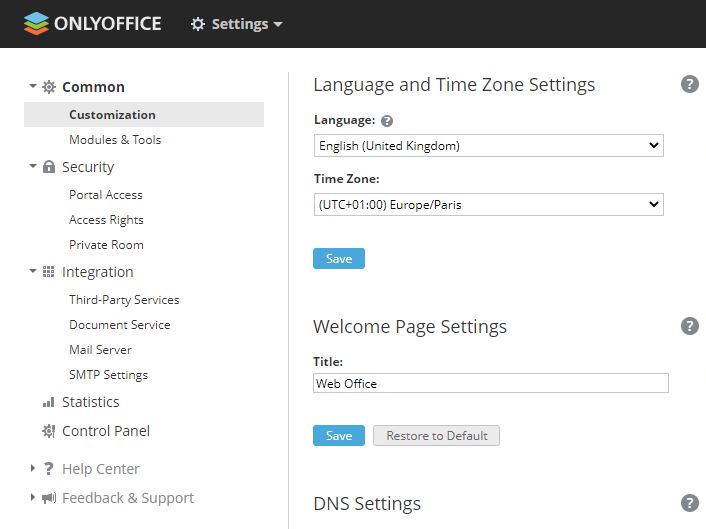
Task: Save the Language and Time Zone settings
Action: click(339, 259)
